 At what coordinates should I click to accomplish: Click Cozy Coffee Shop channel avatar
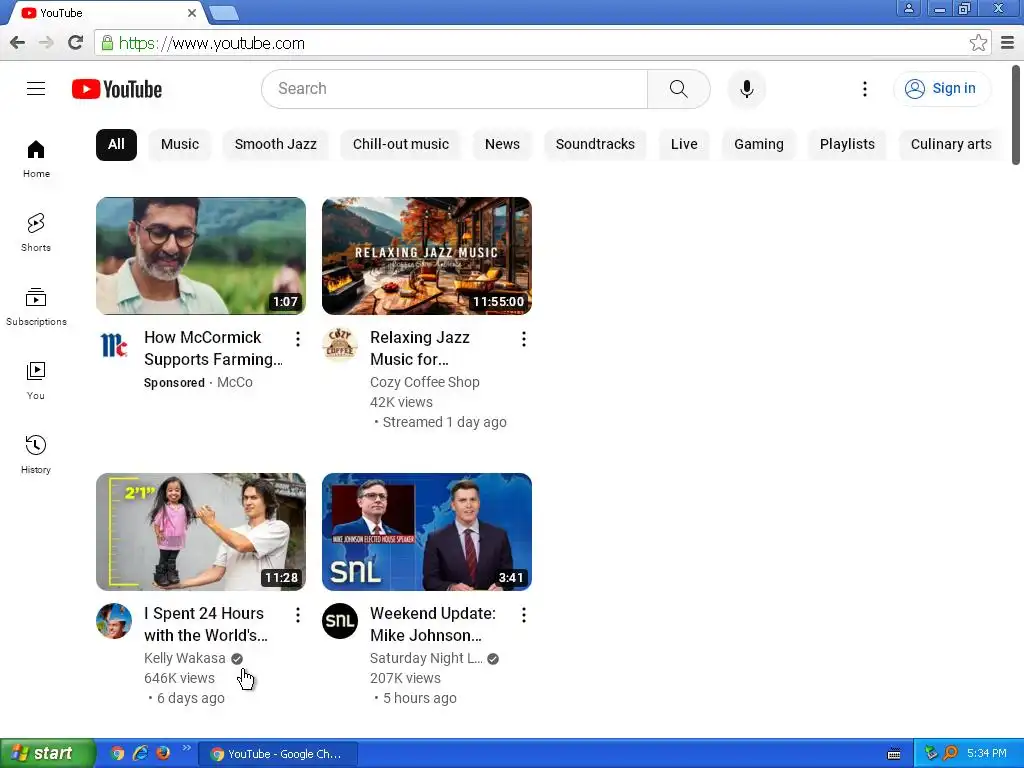click(340, 345)
